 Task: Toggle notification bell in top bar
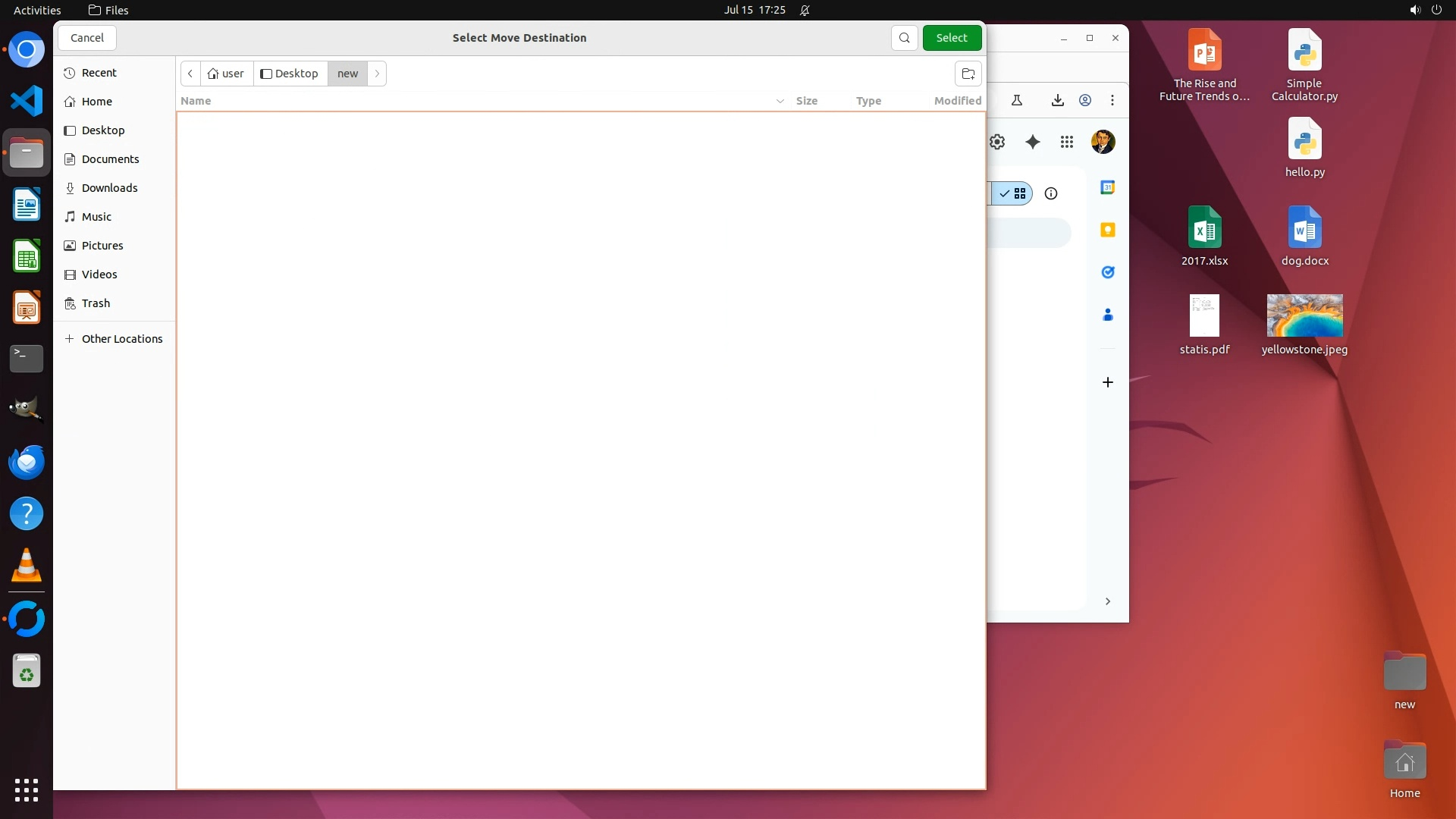point(805,10)
